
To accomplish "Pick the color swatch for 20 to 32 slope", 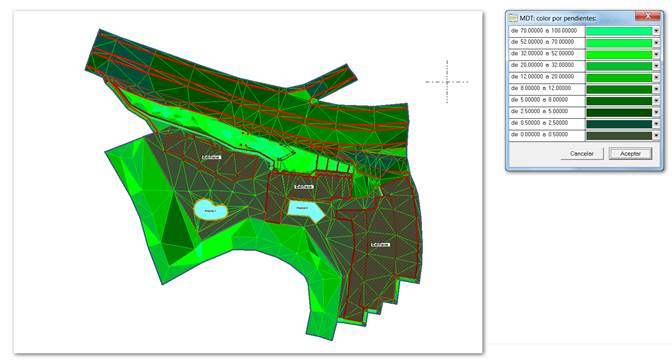I will (619, 66).
